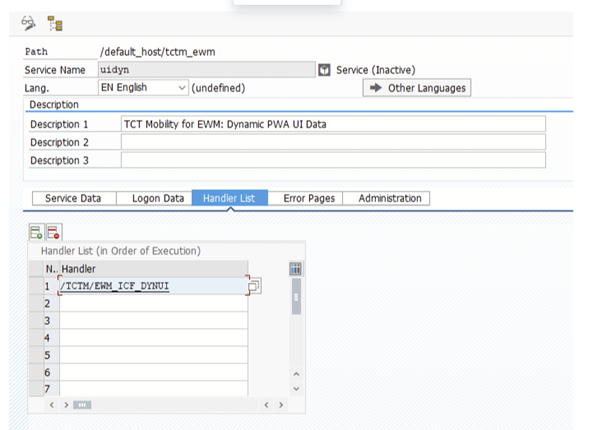This screenshot has width=602, height=430.
Task: Click the service status icon beside Service Name
Action: click(x=324, y=70)
